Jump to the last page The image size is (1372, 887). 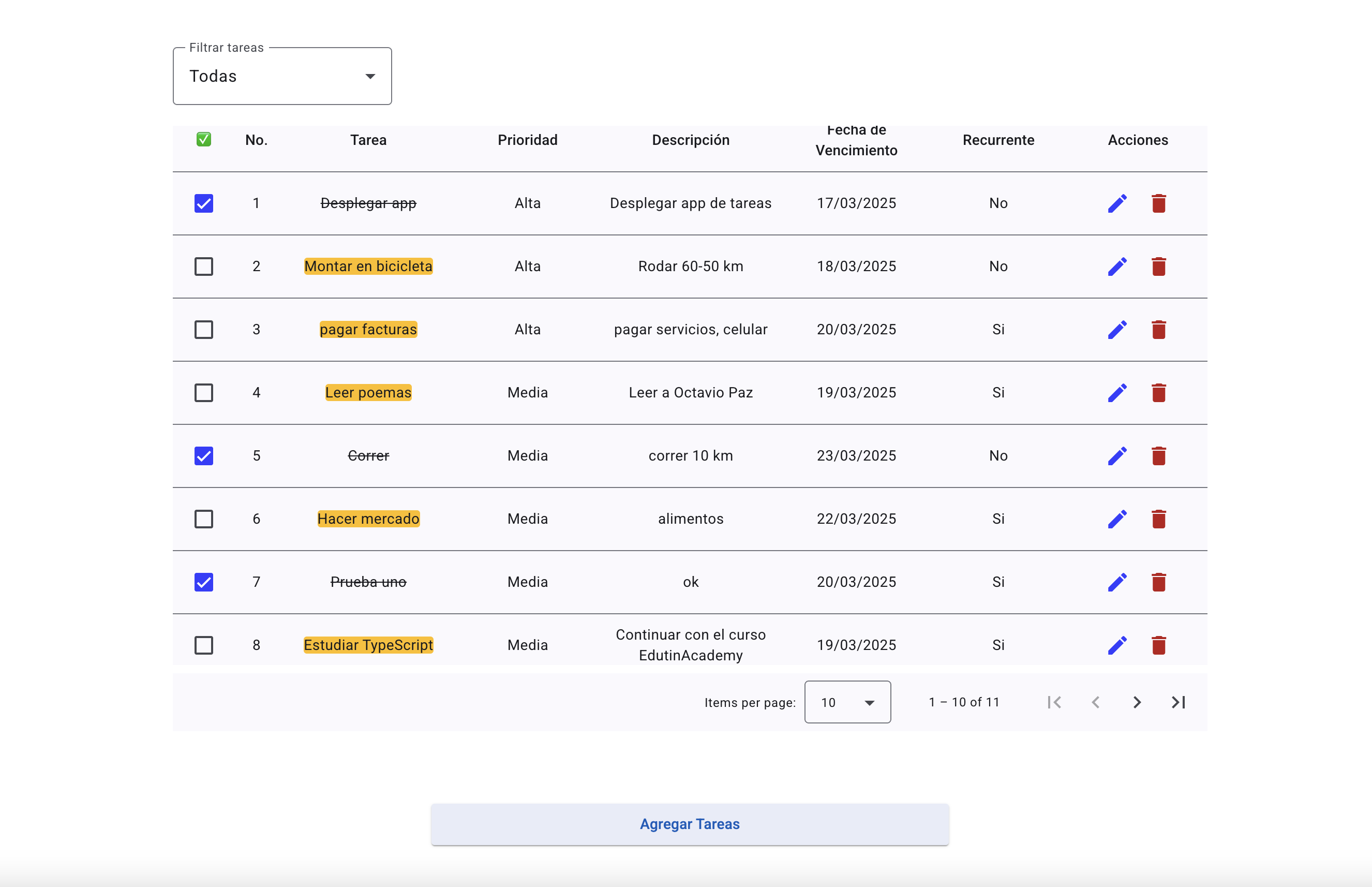(1178, 702)
